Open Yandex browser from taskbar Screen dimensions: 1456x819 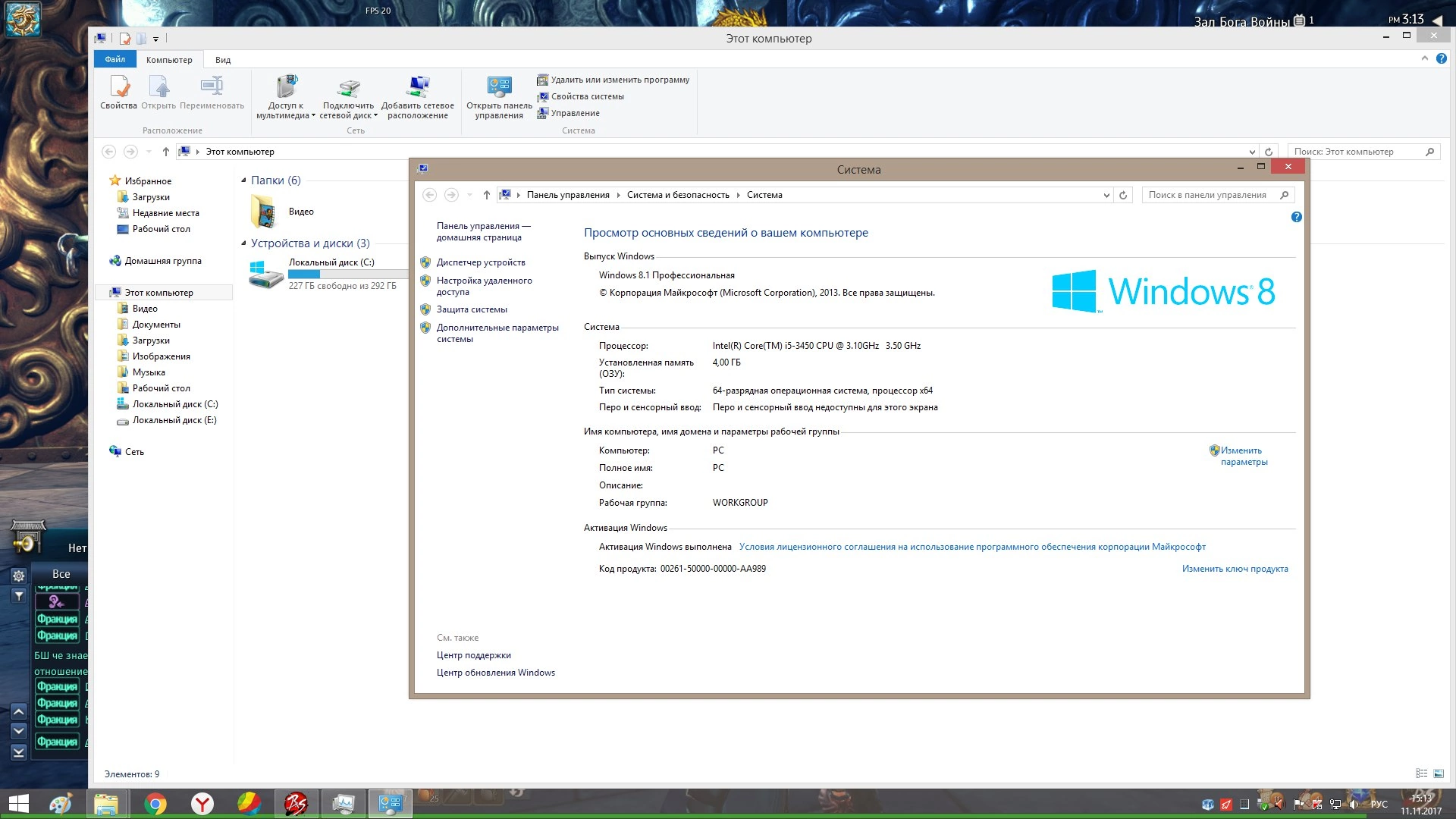202,804
